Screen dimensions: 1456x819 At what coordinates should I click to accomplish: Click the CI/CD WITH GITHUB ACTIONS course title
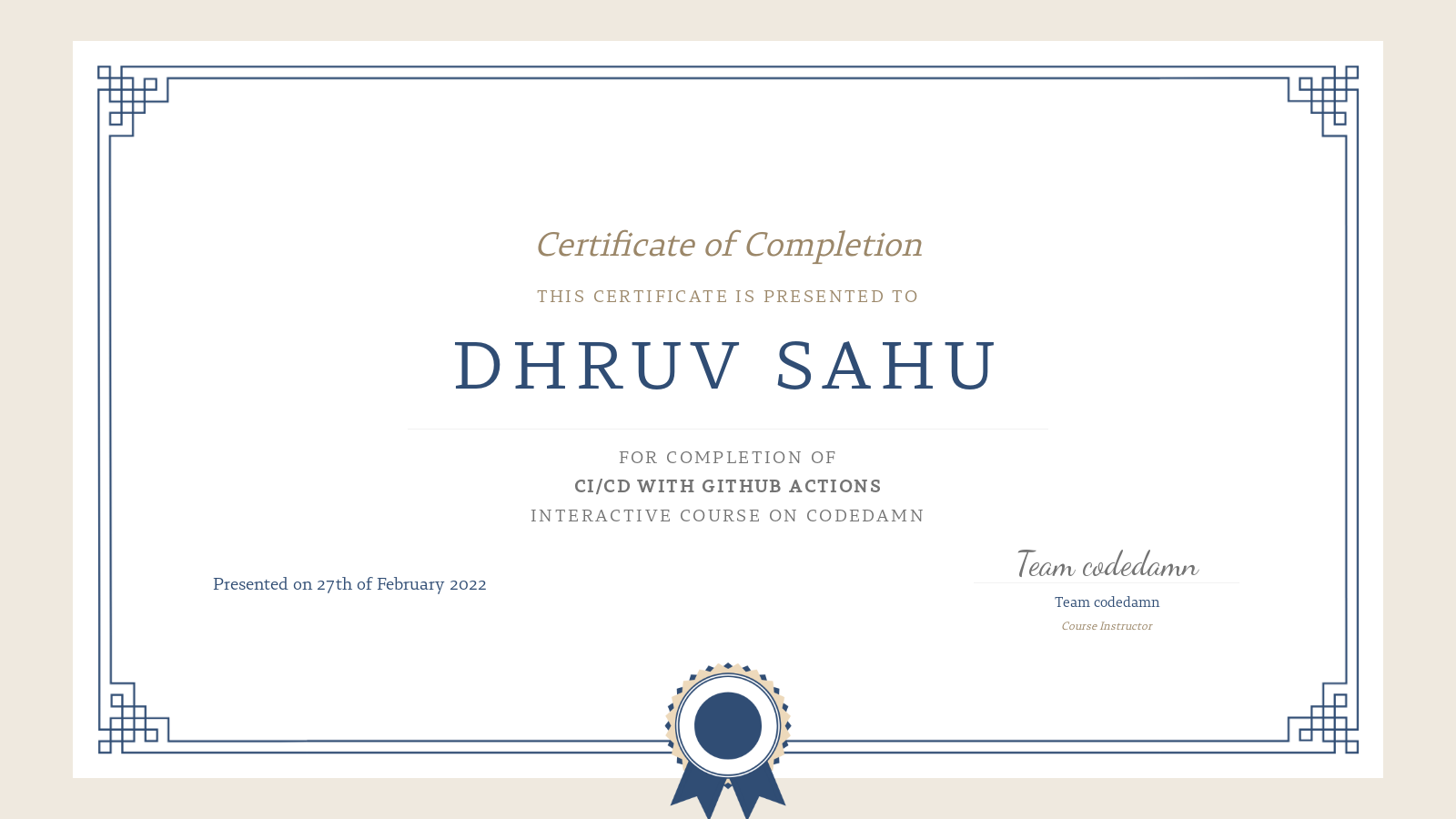click(727, 486)
